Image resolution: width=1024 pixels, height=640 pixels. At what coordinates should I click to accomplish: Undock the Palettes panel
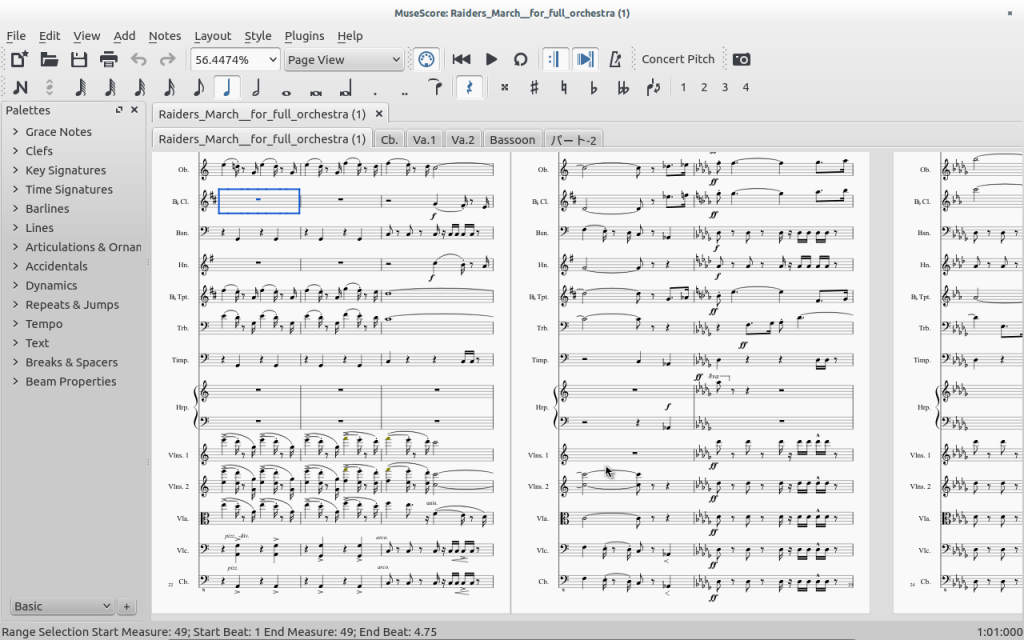point(119,110)
